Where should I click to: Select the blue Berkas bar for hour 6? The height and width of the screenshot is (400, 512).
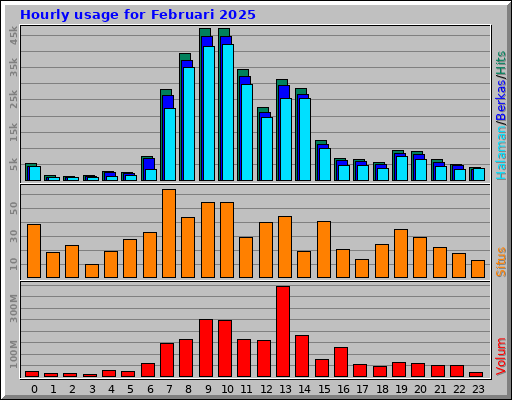(149, 164)
